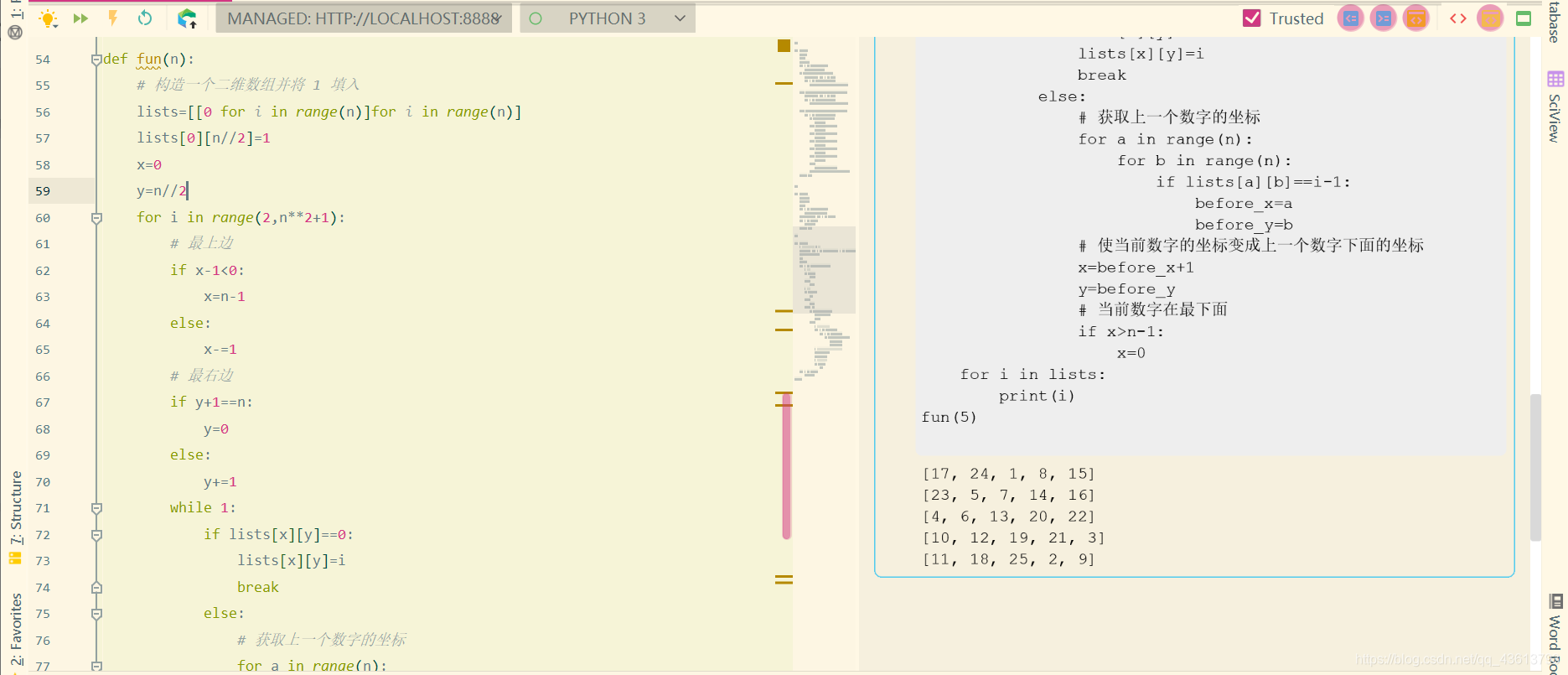The width and height of the screenshot is (1568, 675).
Task: Click output row '[11, 18, 25, 2, 9]'
Action: click(x=1009, y=559)
